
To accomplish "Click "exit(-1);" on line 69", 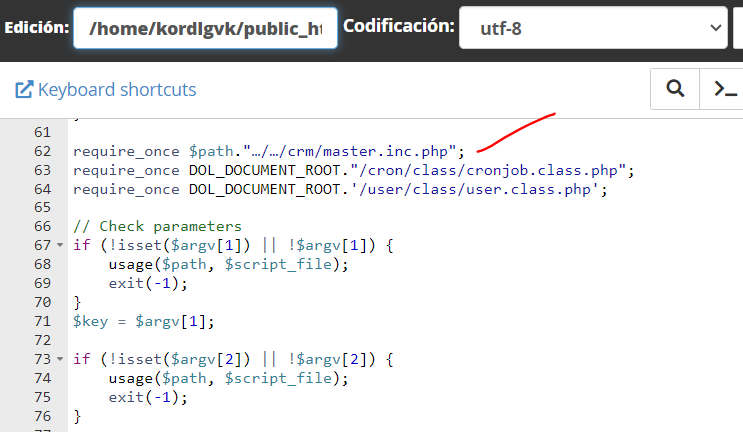I will click(148, 283).
